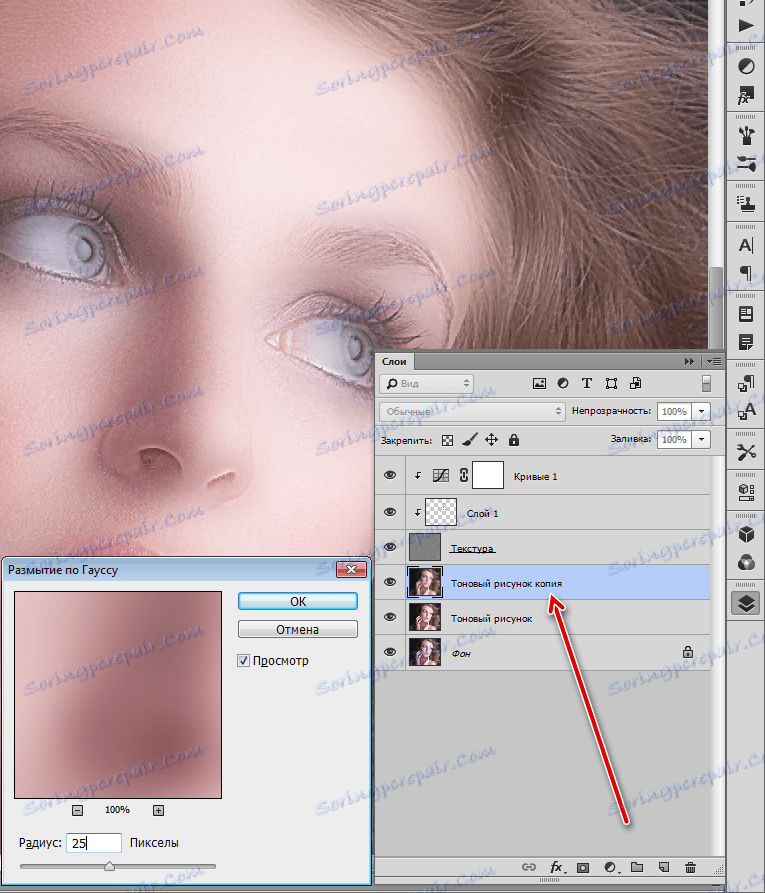This screenshot has height=893, width=765.
Task: Delete layer with trash icon
Action: pos(690,867)
